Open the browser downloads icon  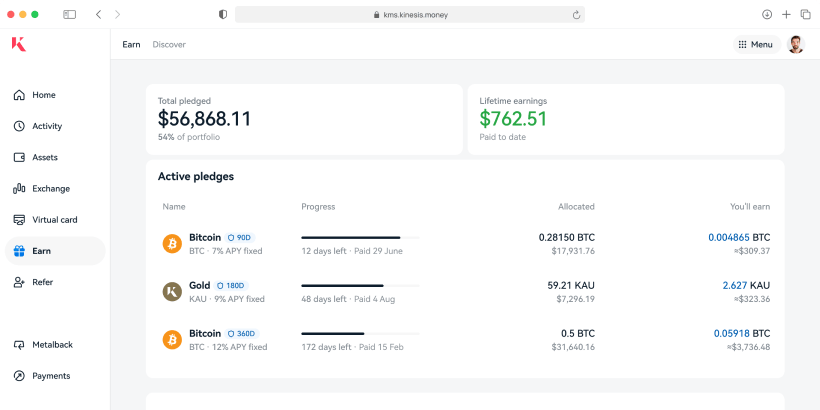[767, 15]
